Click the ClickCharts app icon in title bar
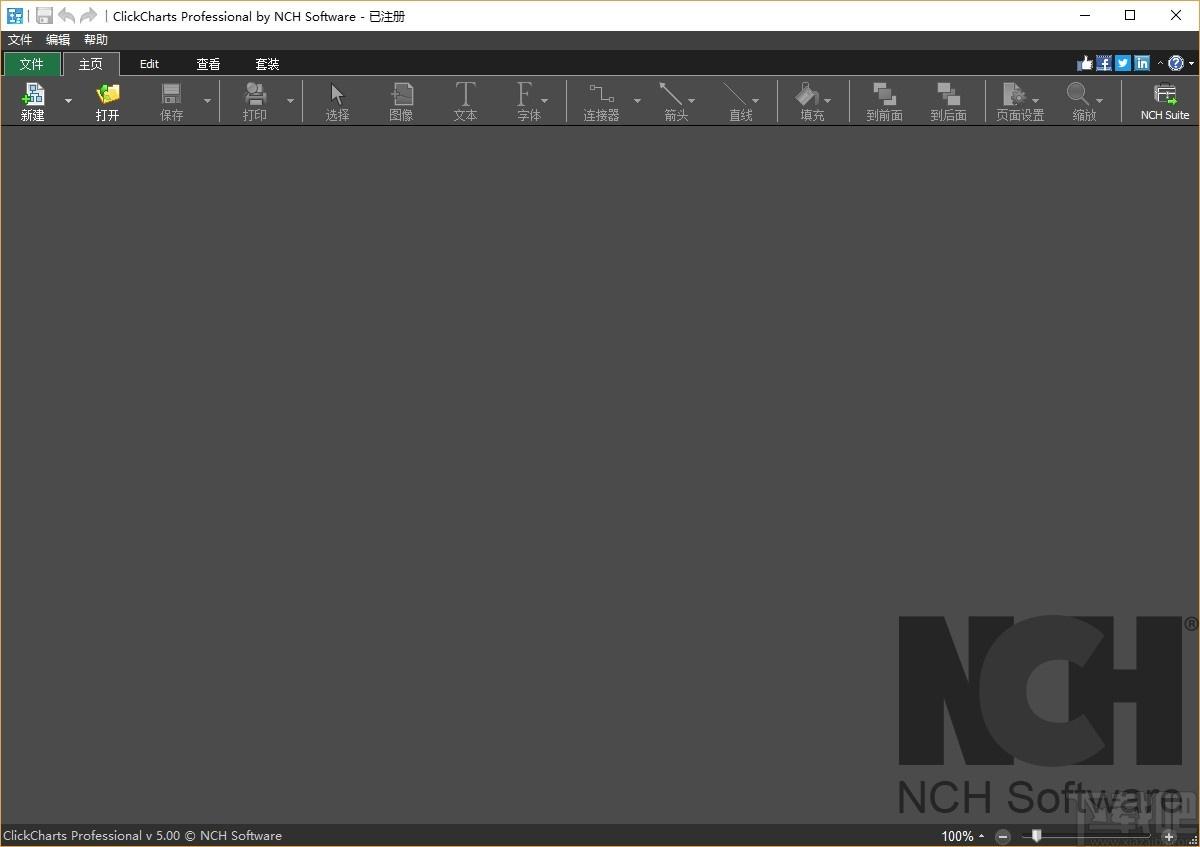1200x847 pixels. [x=15, y=15]
